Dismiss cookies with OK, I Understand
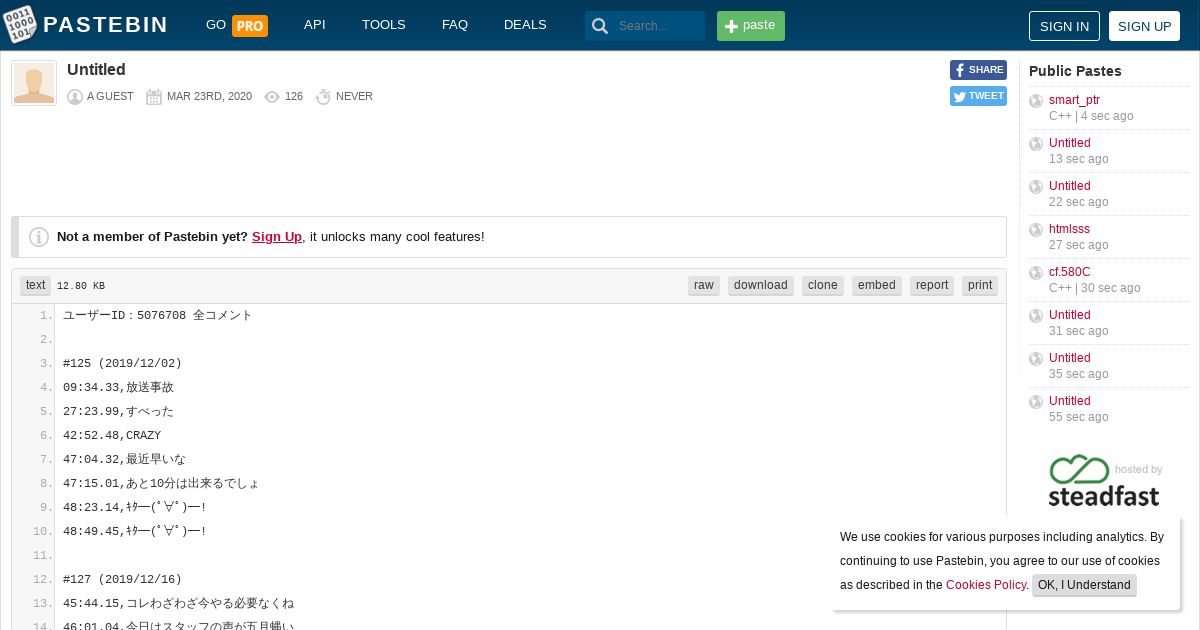1200x630 pixels. click(x=1084, y=585)
